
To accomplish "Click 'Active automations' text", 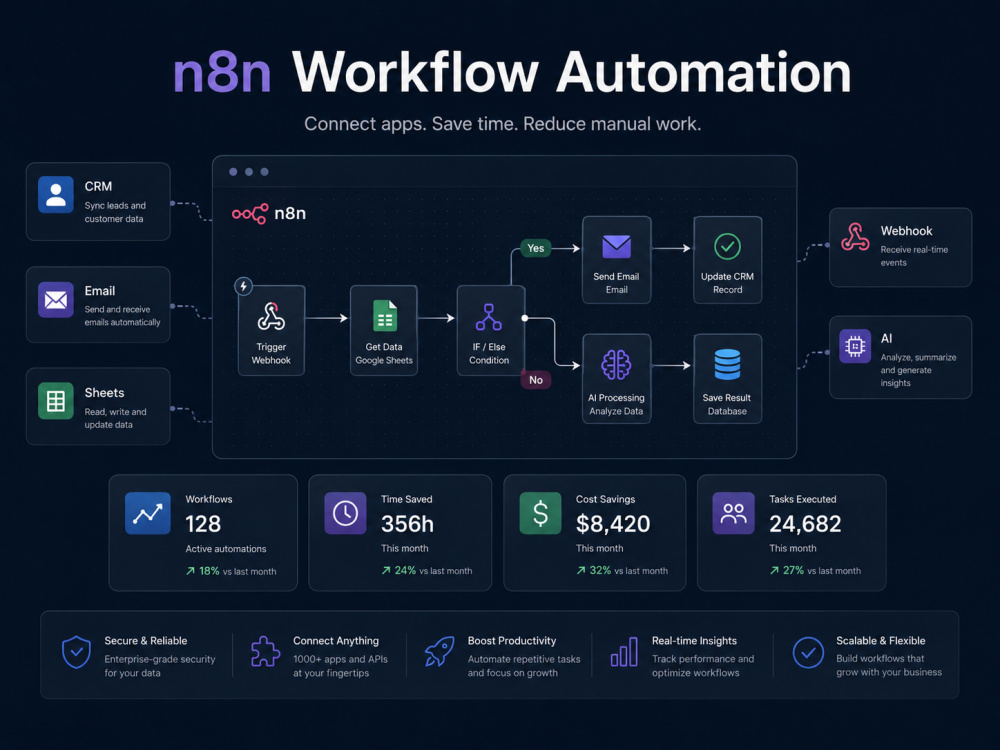I will coord(226,549).
